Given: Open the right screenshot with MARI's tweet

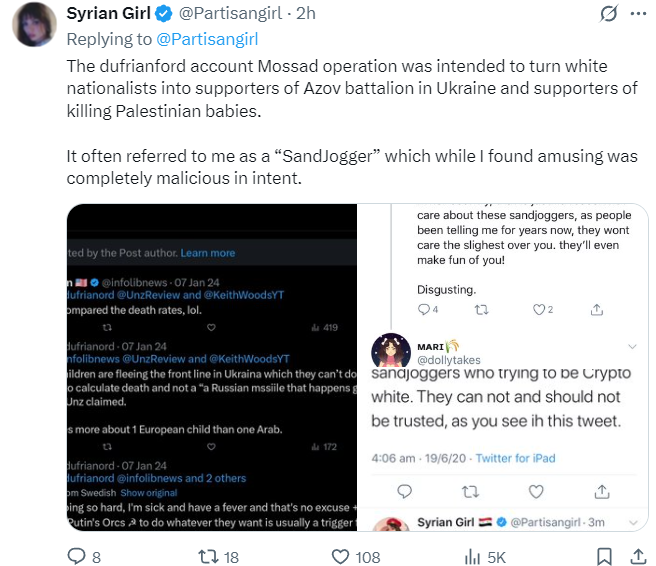Looking at the screenshot, I should pyautogui.click(x=503, y=370).
